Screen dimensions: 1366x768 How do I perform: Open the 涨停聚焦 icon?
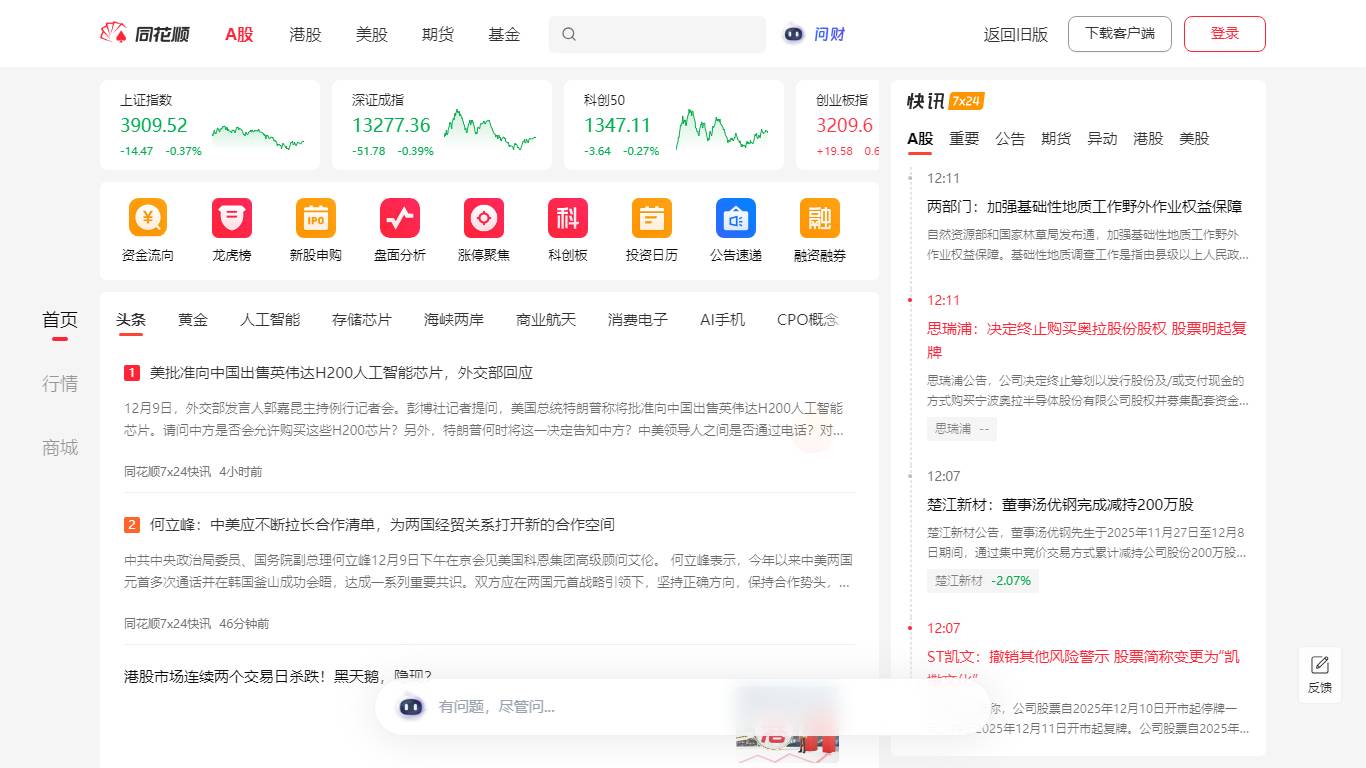[x=484, y=218]
